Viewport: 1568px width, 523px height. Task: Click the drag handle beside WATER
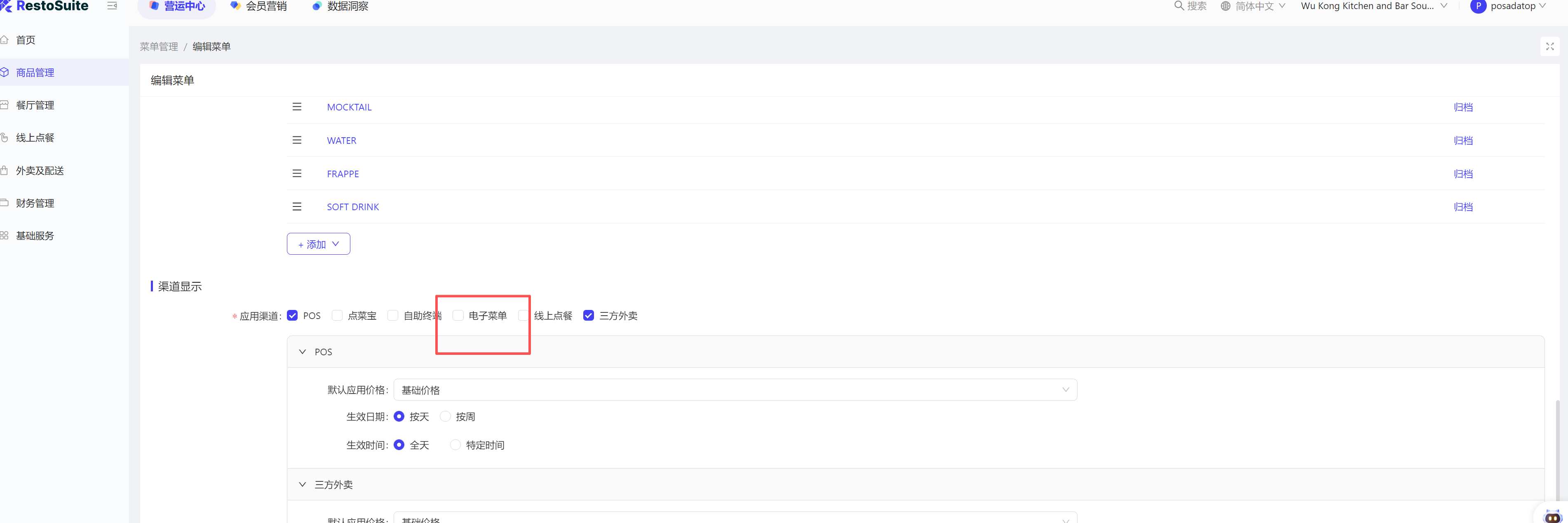297,141
